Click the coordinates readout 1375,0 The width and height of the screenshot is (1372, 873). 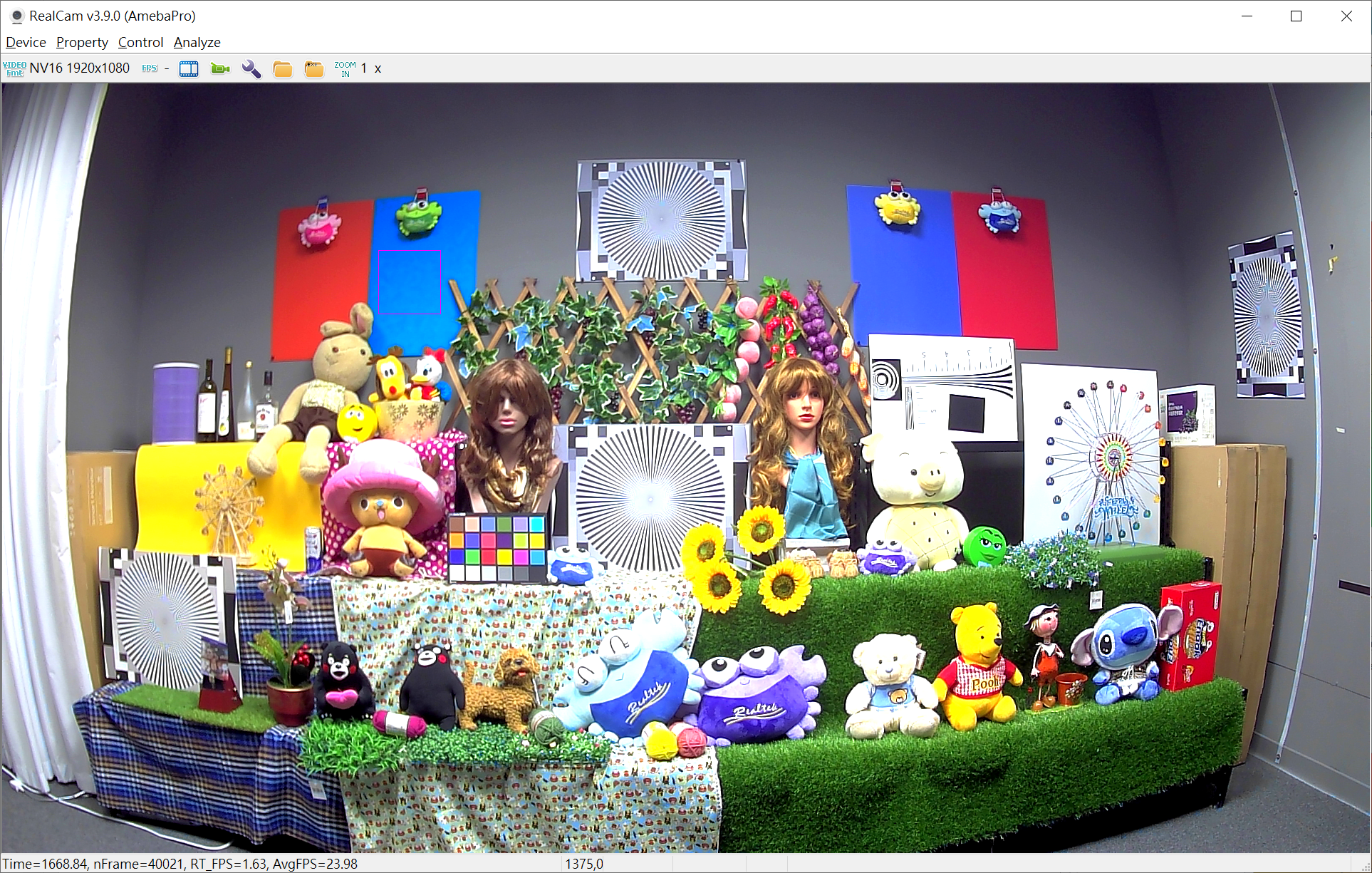click(584, 864)
